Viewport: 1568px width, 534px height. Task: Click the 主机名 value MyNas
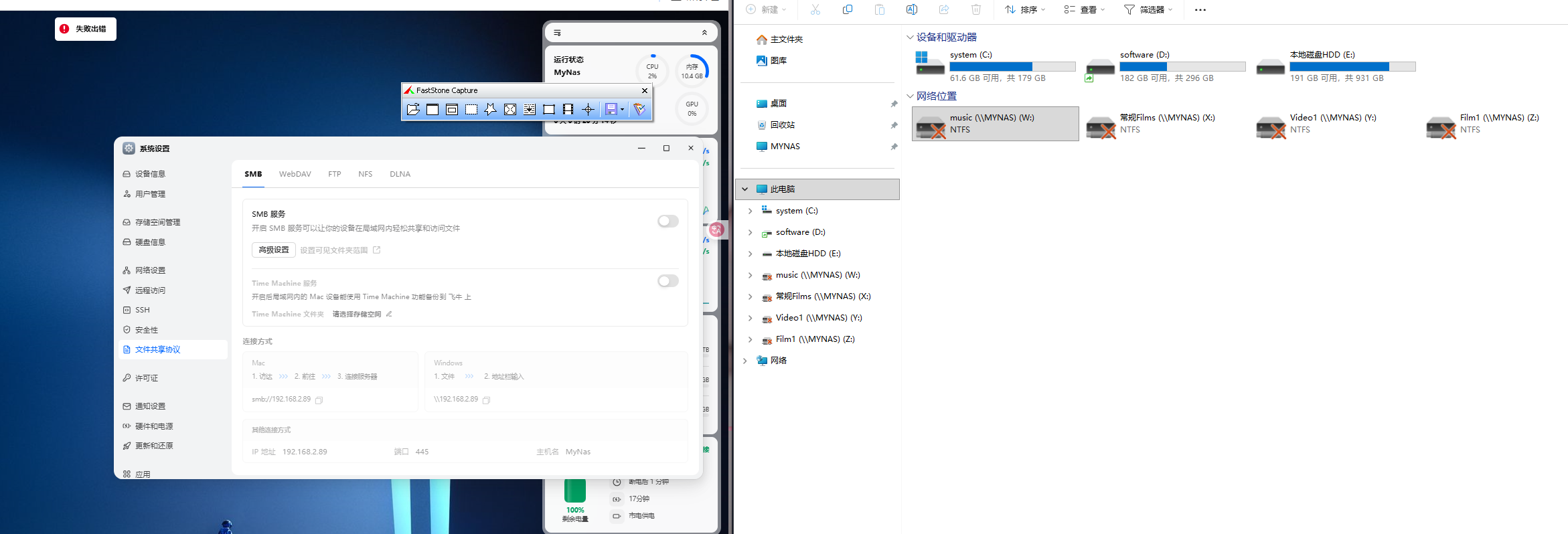[578, 452]
